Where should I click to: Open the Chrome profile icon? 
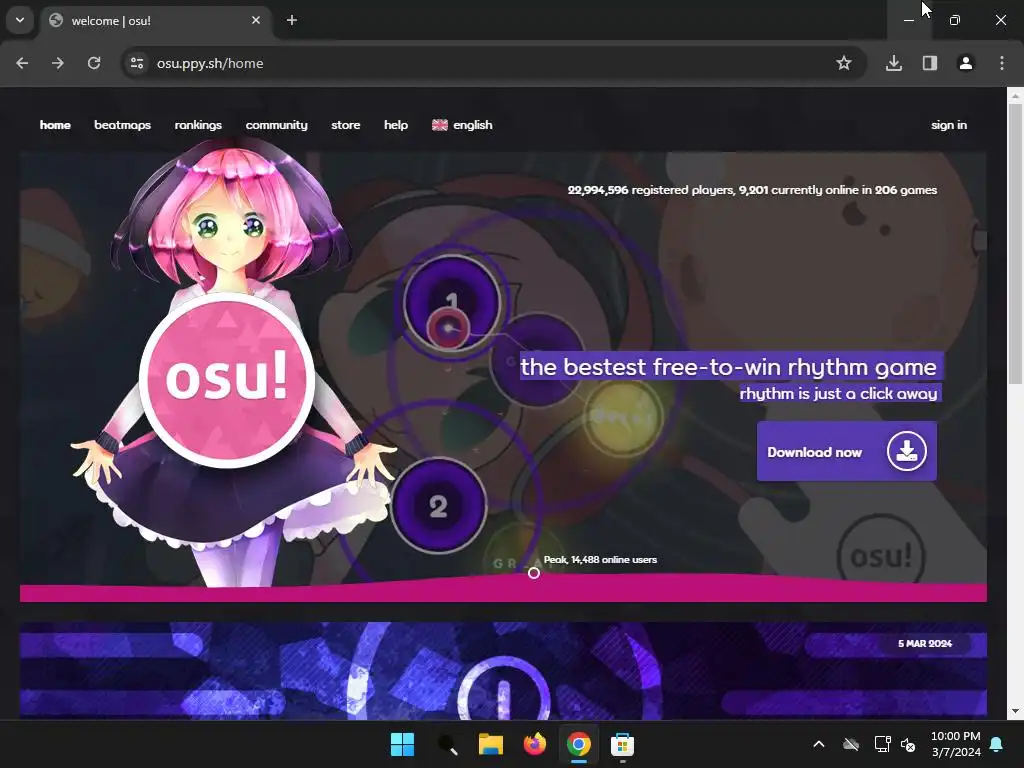tap(966, 63)
